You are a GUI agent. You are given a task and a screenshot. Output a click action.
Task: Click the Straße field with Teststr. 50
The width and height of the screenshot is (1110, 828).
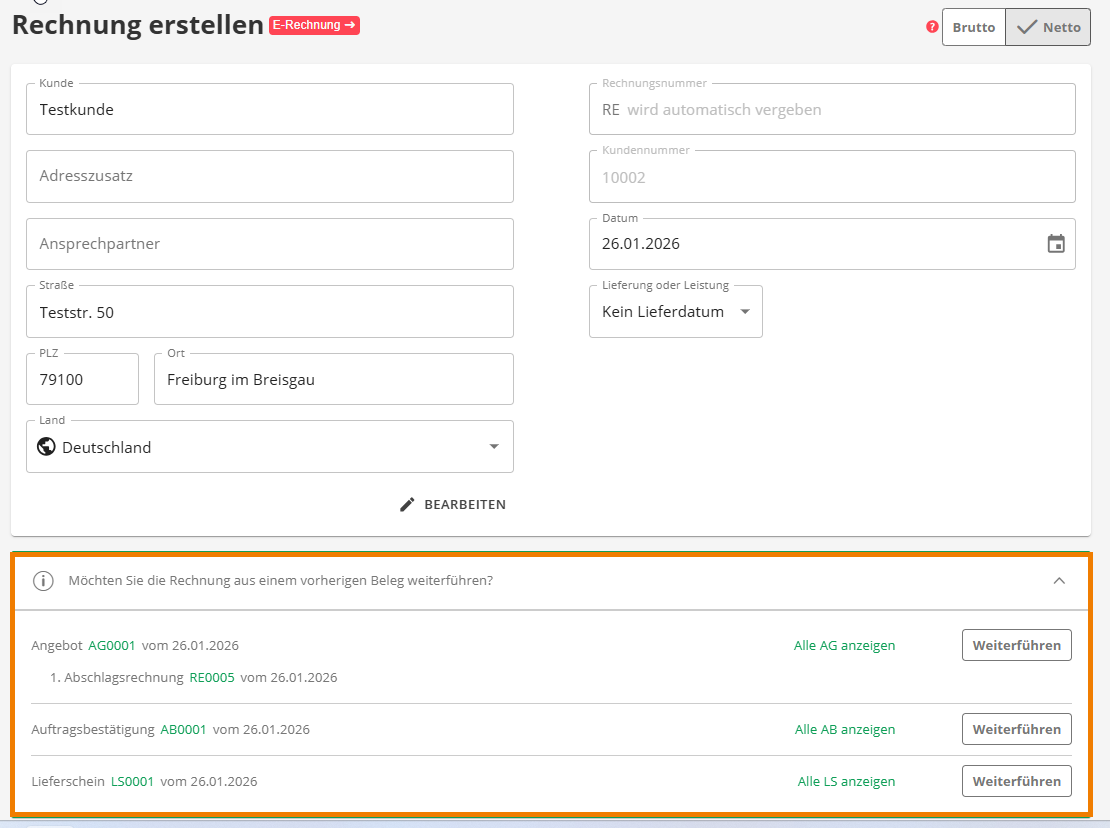click(270, 312)
